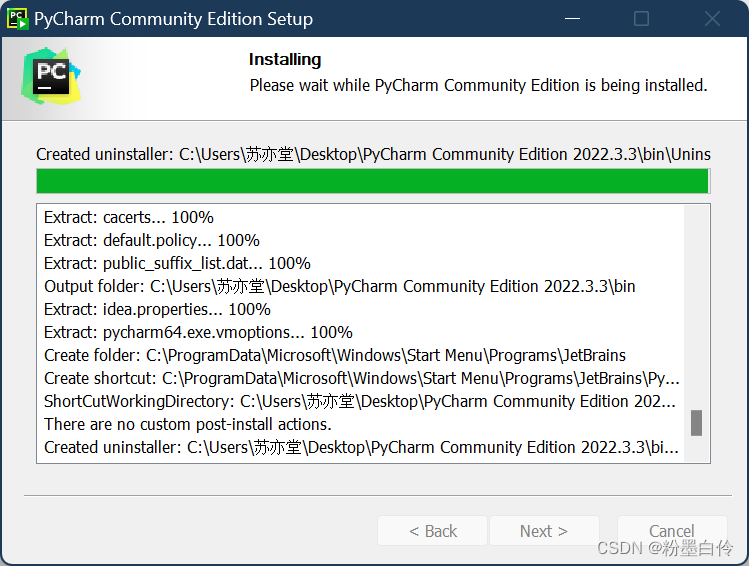The width and height of the screenshot is (749, 566).
Task: Minimize the setup window
Action: [572, 19]
